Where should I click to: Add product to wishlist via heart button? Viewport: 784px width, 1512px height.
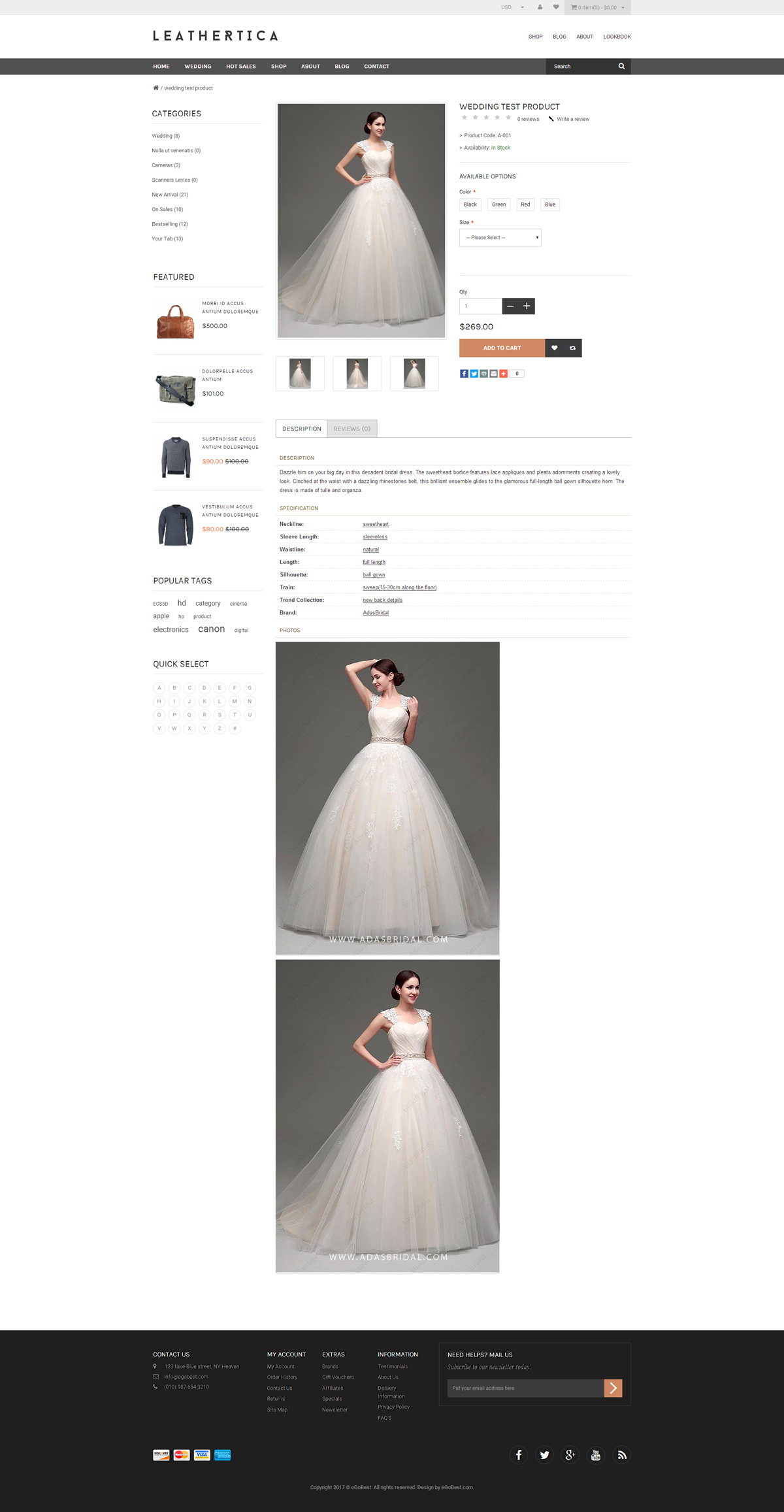(x=554, y=348)
